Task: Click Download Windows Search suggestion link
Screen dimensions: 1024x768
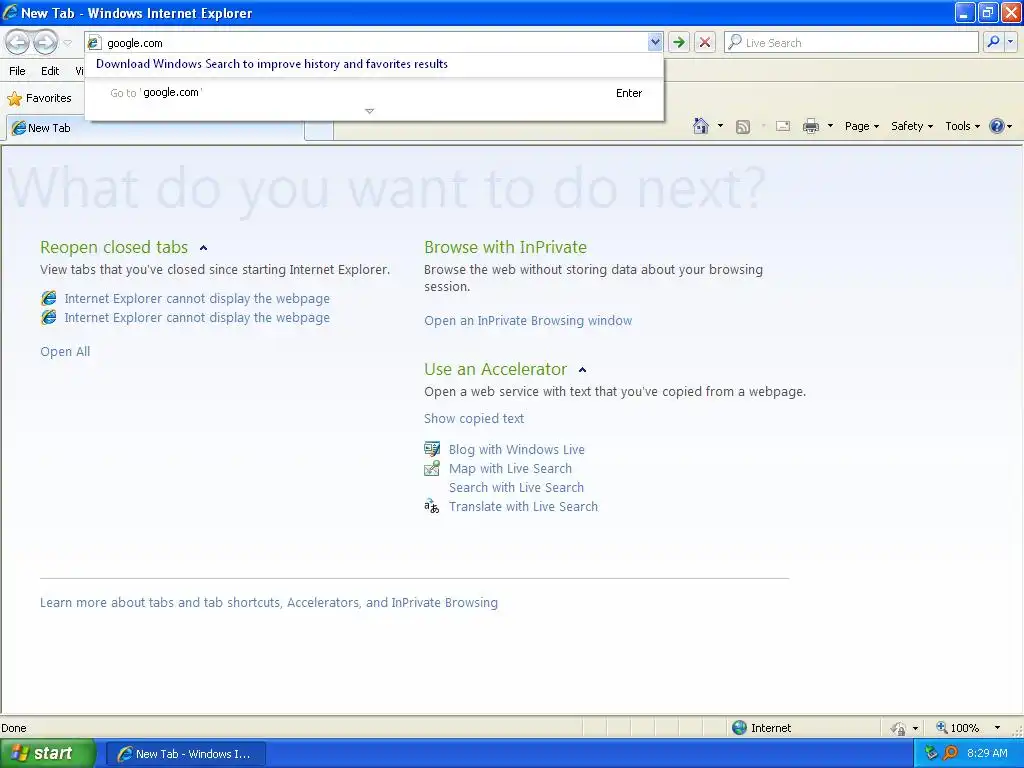Action: [272, 64]
